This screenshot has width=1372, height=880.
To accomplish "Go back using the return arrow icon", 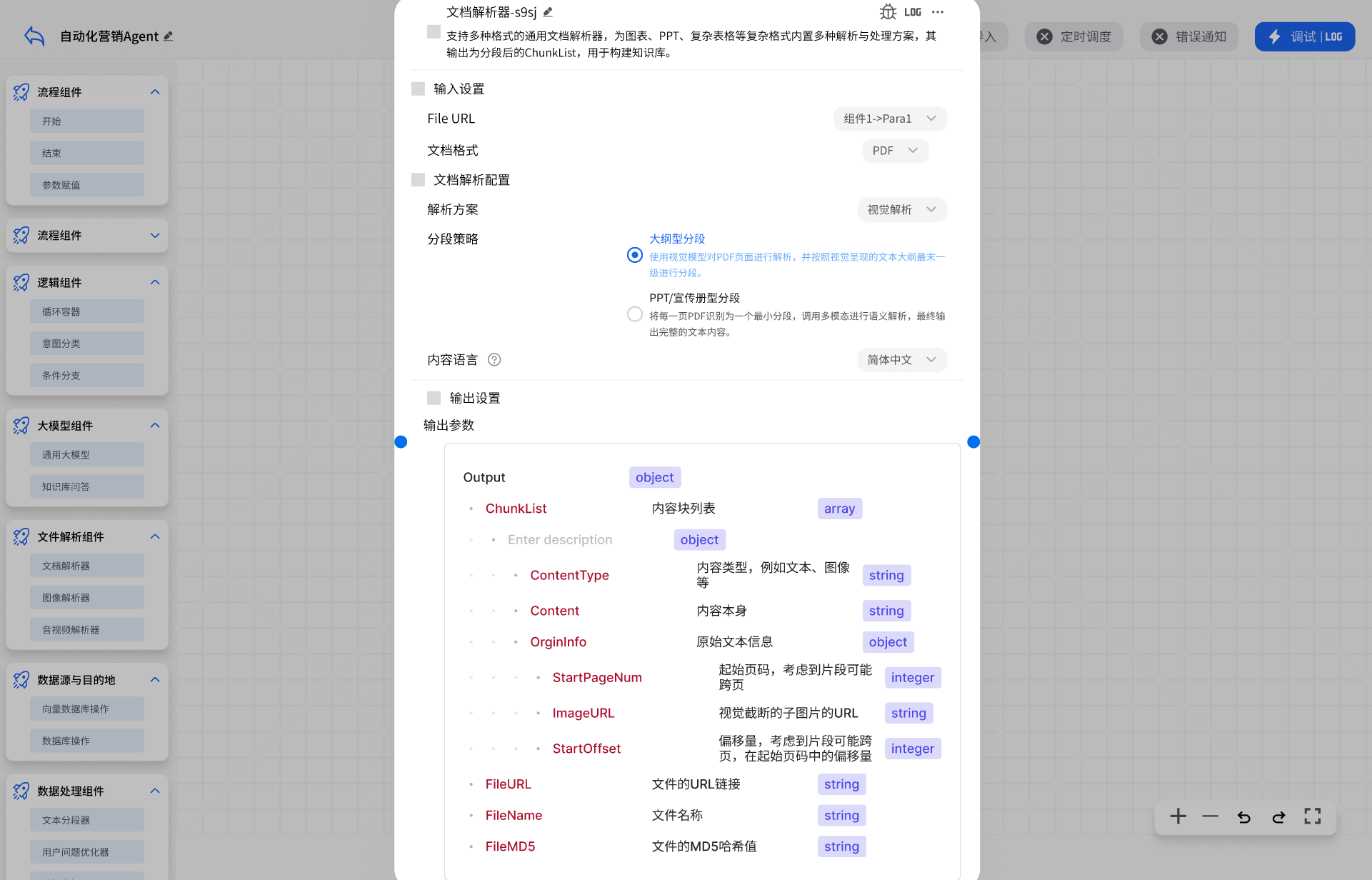I will pyautogui.click(x=34, y=36).
